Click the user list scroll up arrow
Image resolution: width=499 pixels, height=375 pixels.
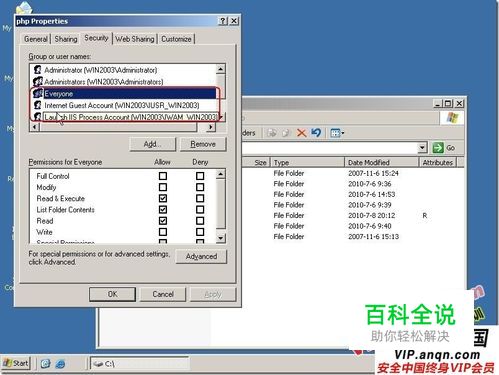click(221, 69)
